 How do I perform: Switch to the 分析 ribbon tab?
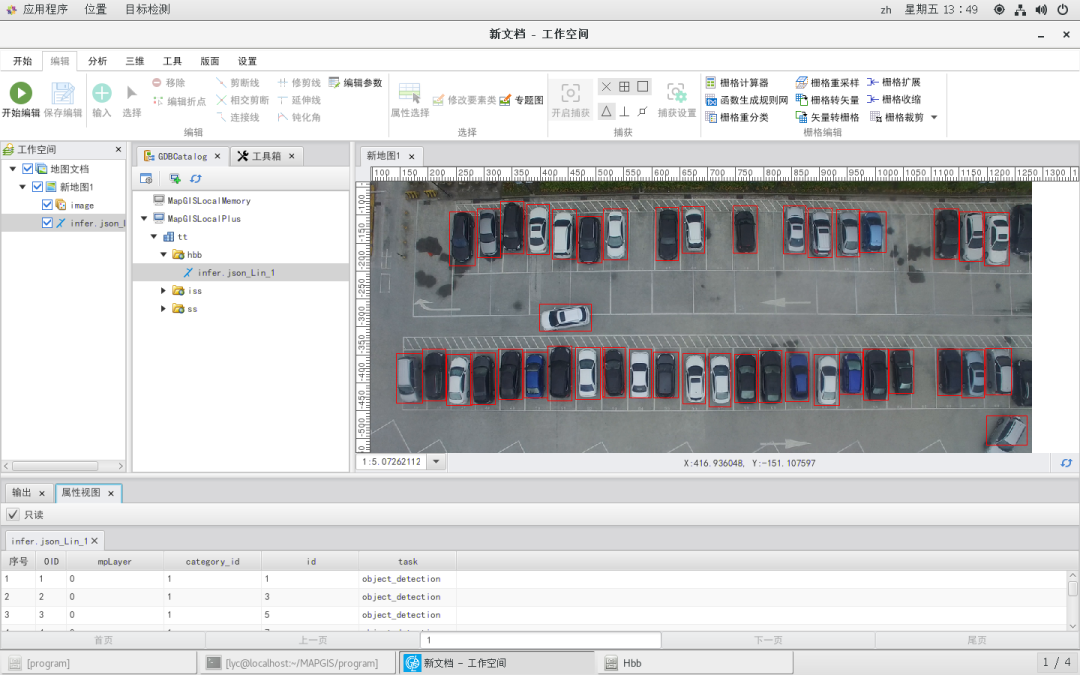[x=97, y=61]
